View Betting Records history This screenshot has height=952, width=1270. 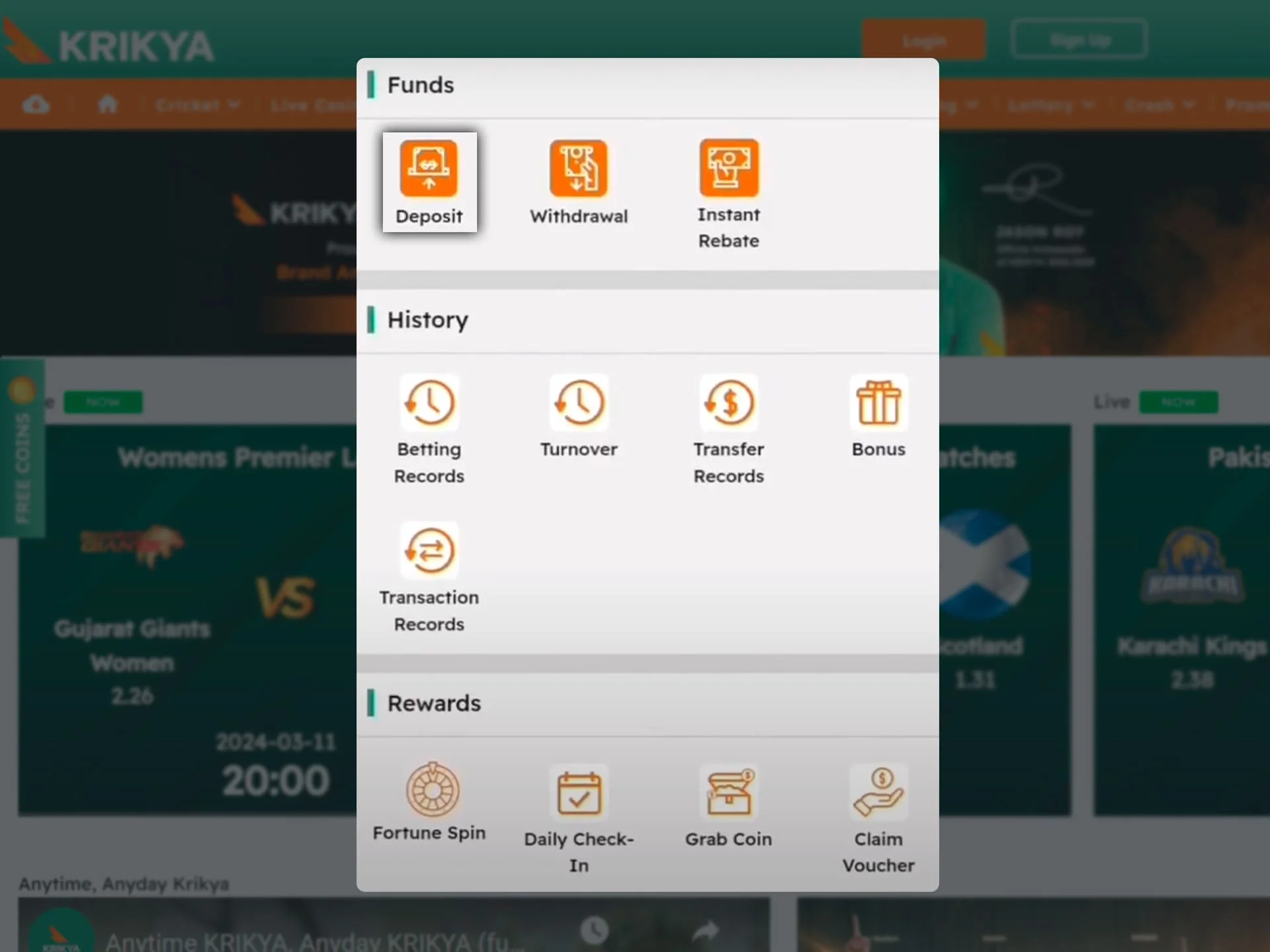429,430
